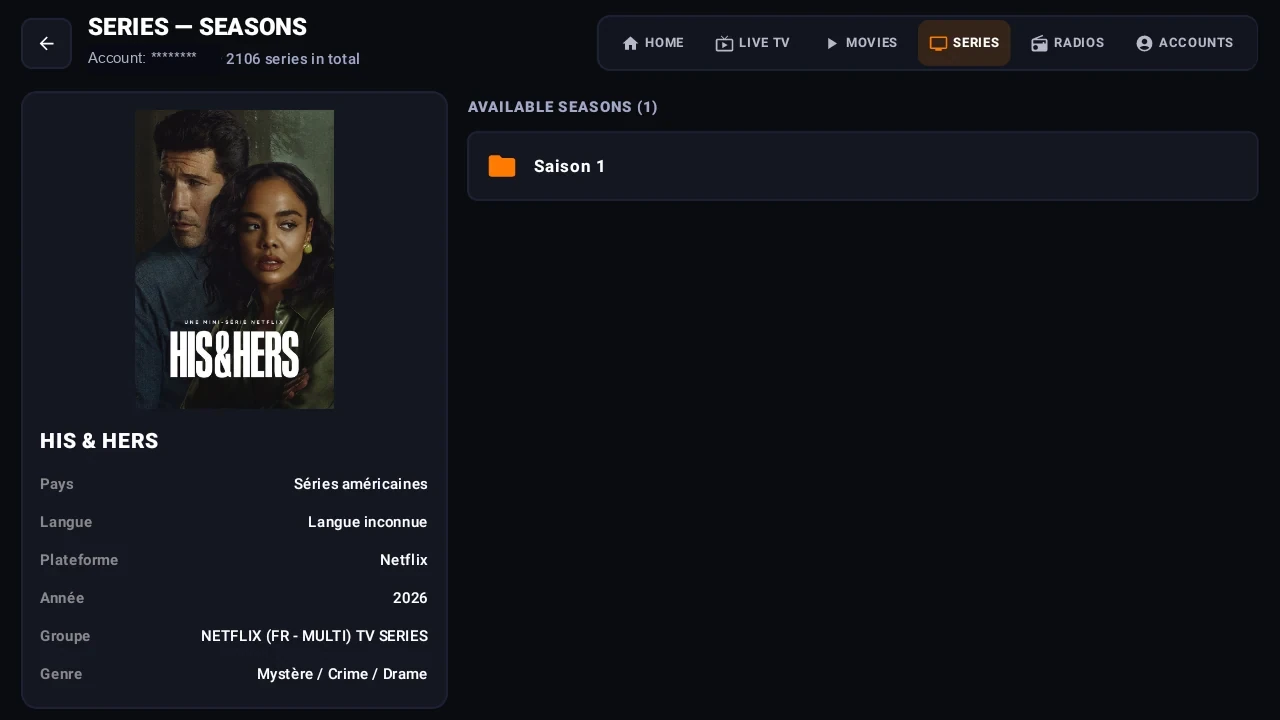This screenshot has height=720, width=1280.
Task: Click the 'Pays' label
Action: (x=57, y=484)
